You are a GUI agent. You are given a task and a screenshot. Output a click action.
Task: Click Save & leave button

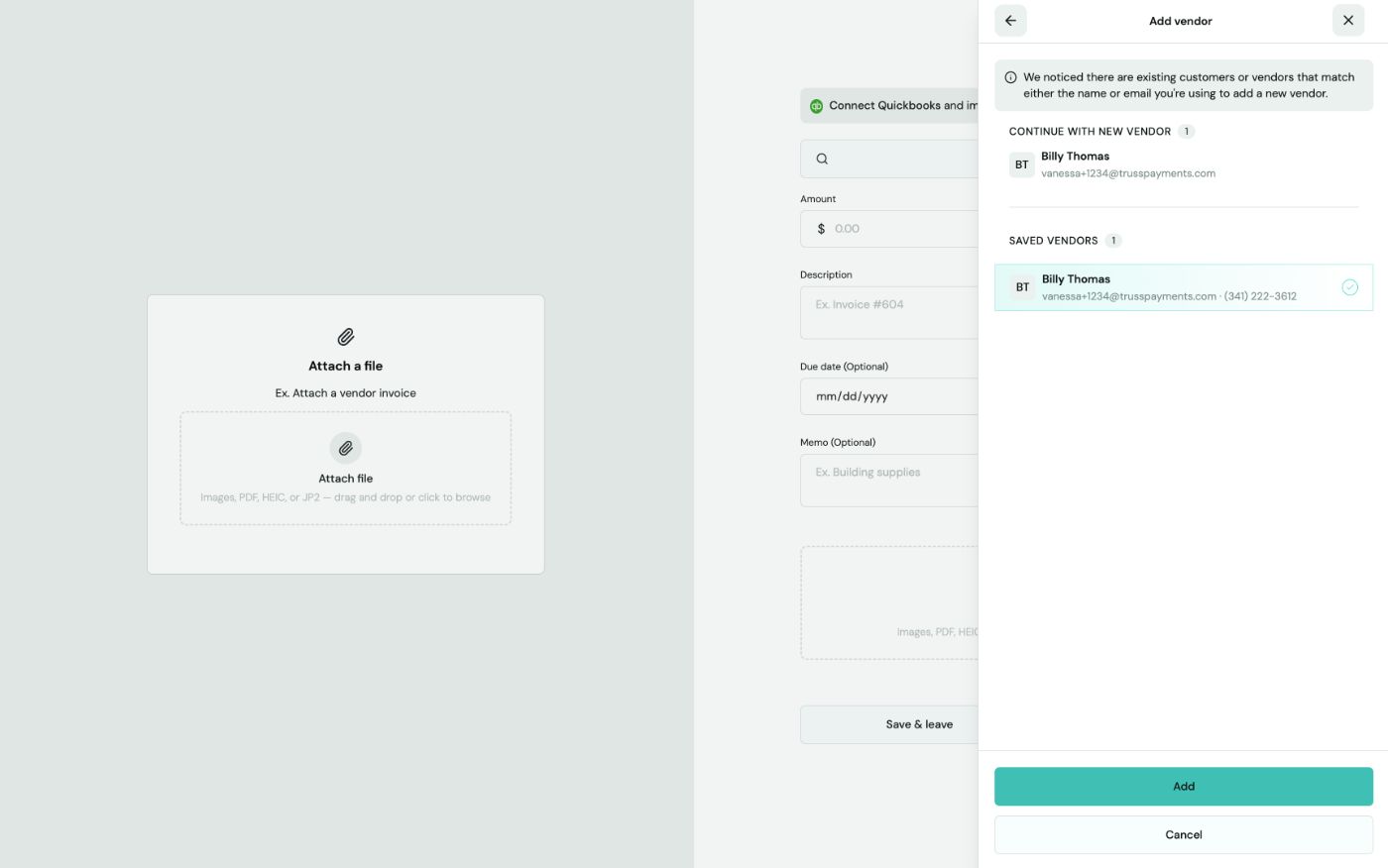click(x=889, y=724)
